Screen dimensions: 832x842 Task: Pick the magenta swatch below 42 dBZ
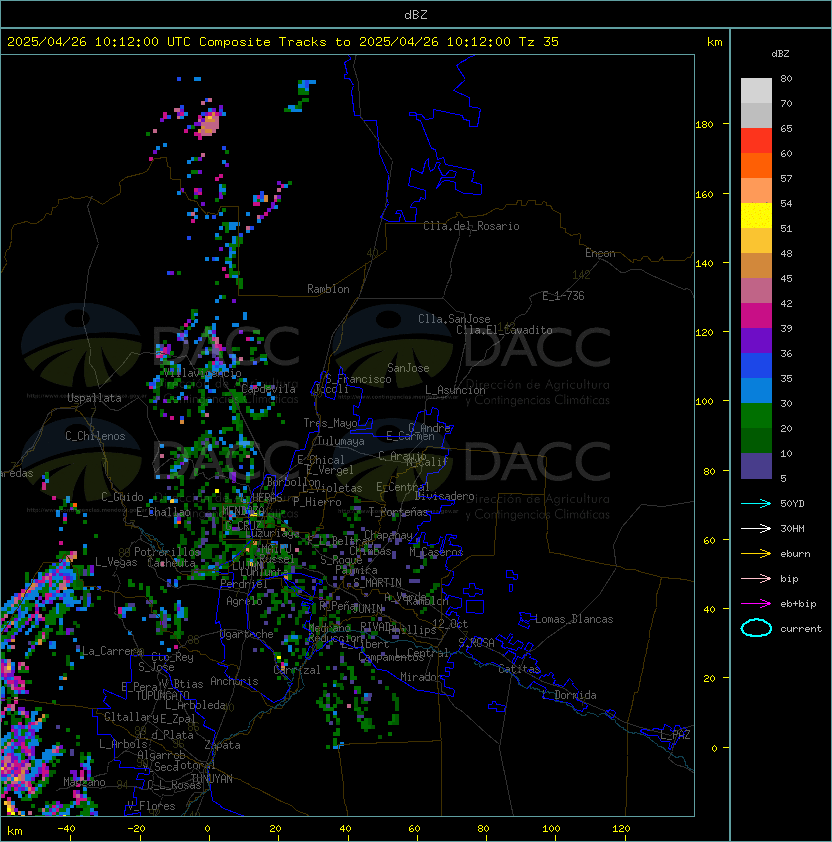756,316
